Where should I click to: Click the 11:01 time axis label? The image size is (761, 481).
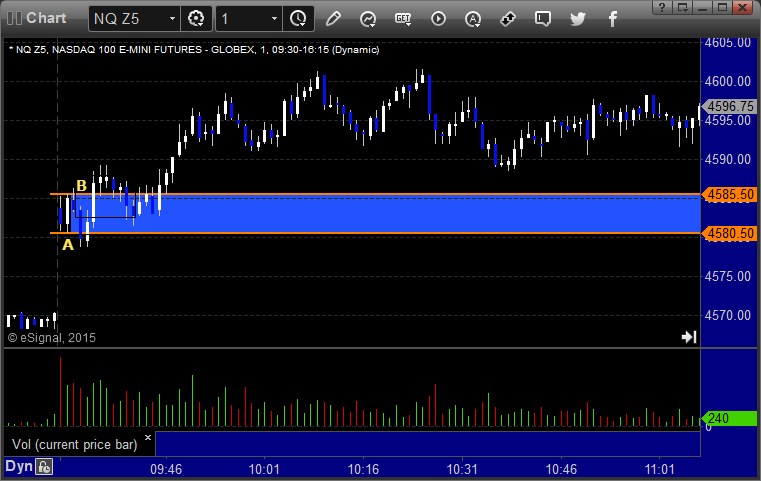click(x=660, y=469)
